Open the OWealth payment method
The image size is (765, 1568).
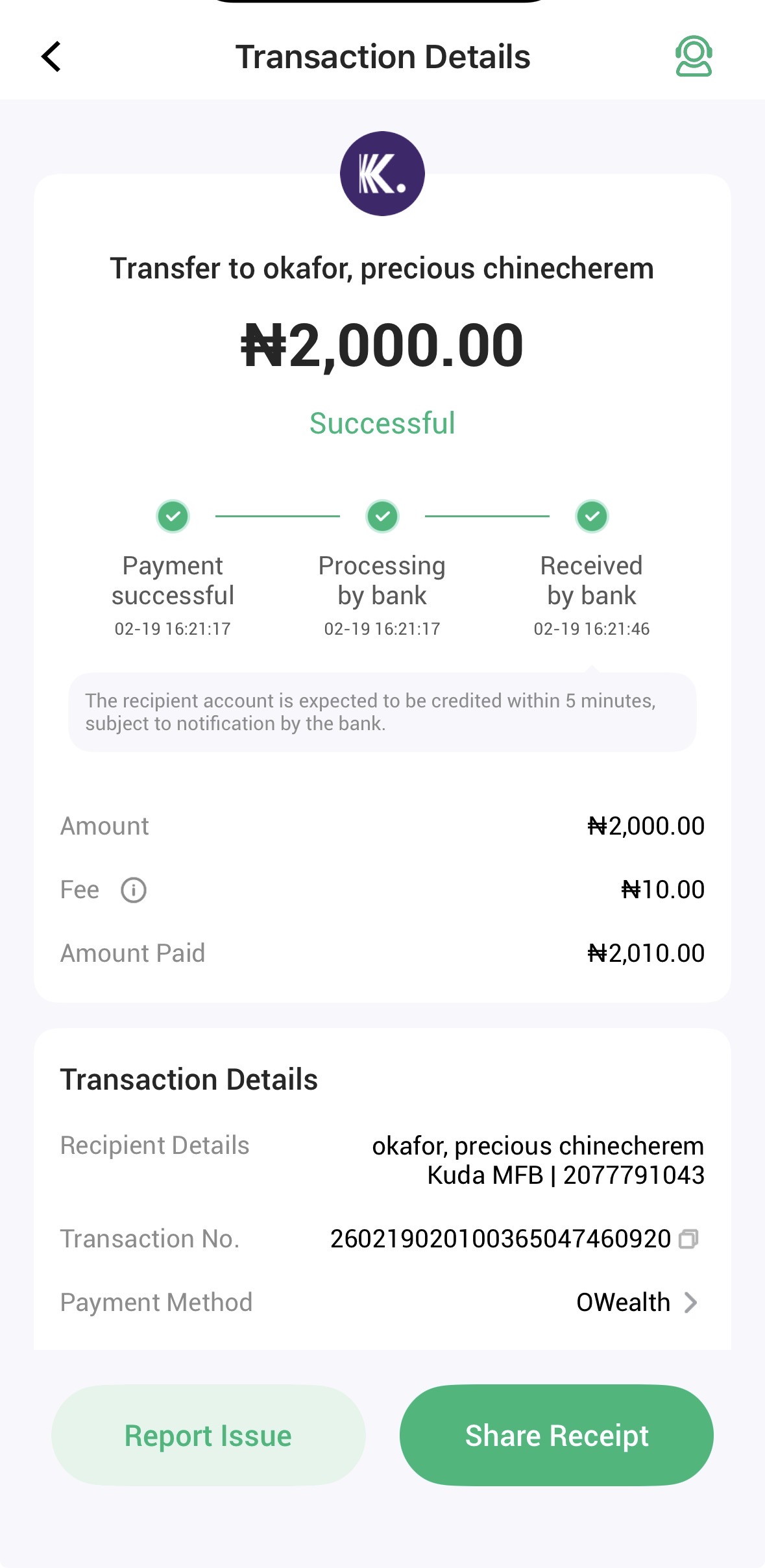point(623,1303)
